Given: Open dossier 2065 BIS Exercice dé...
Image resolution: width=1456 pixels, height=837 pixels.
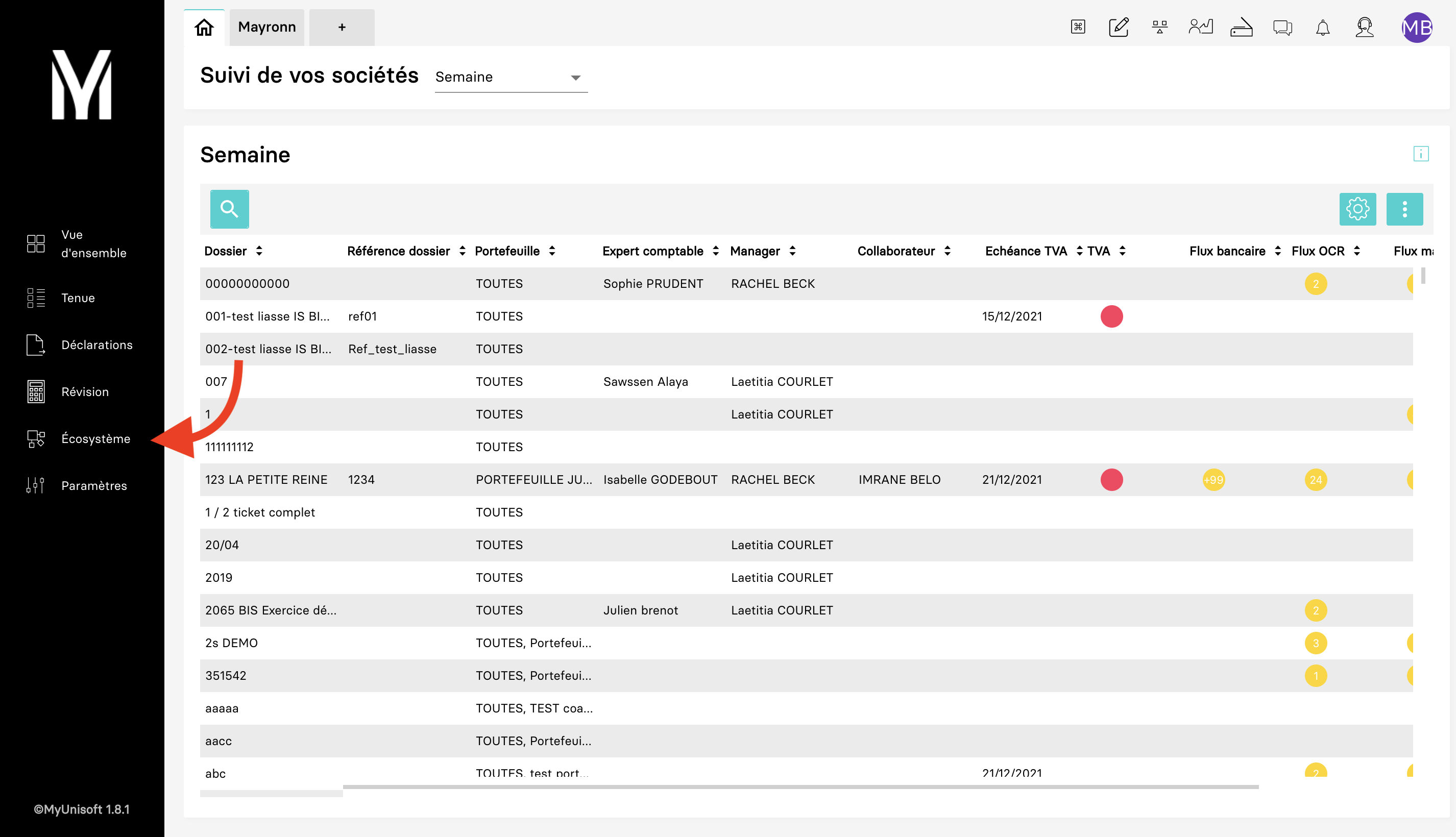Looking at the screenshot, I should point(271,610).
